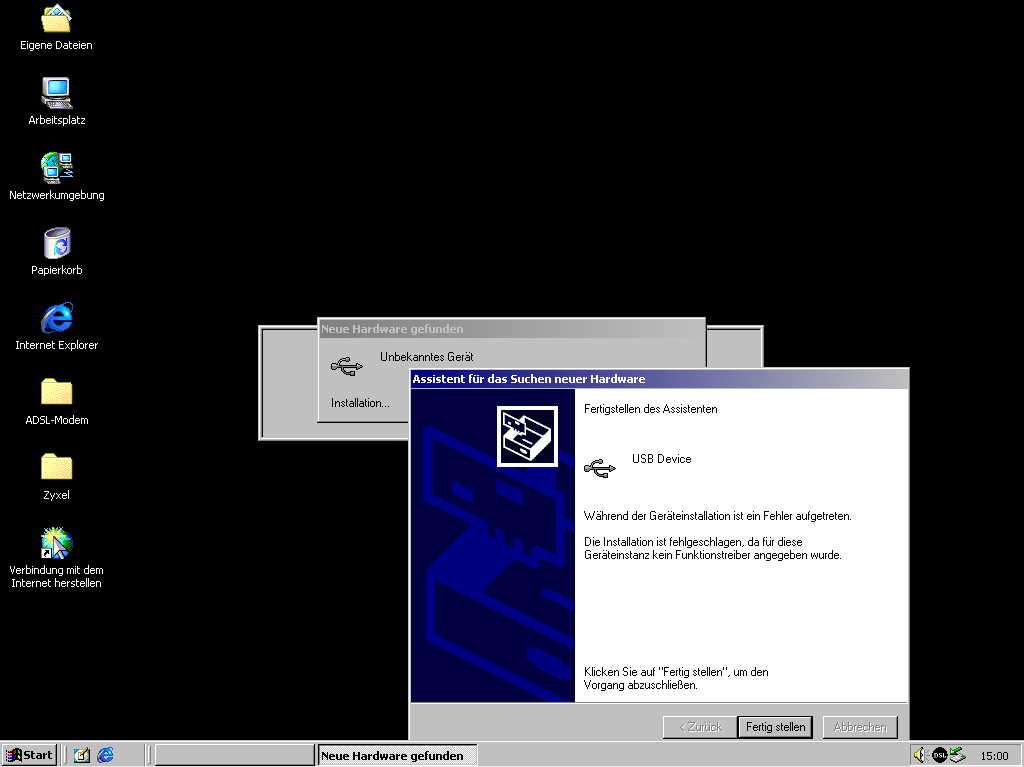Image resolution: width=1024 pixels, height=767 pixels.
Task: Select the Papierkorb recycle bin icon
Action: point(56,244)
